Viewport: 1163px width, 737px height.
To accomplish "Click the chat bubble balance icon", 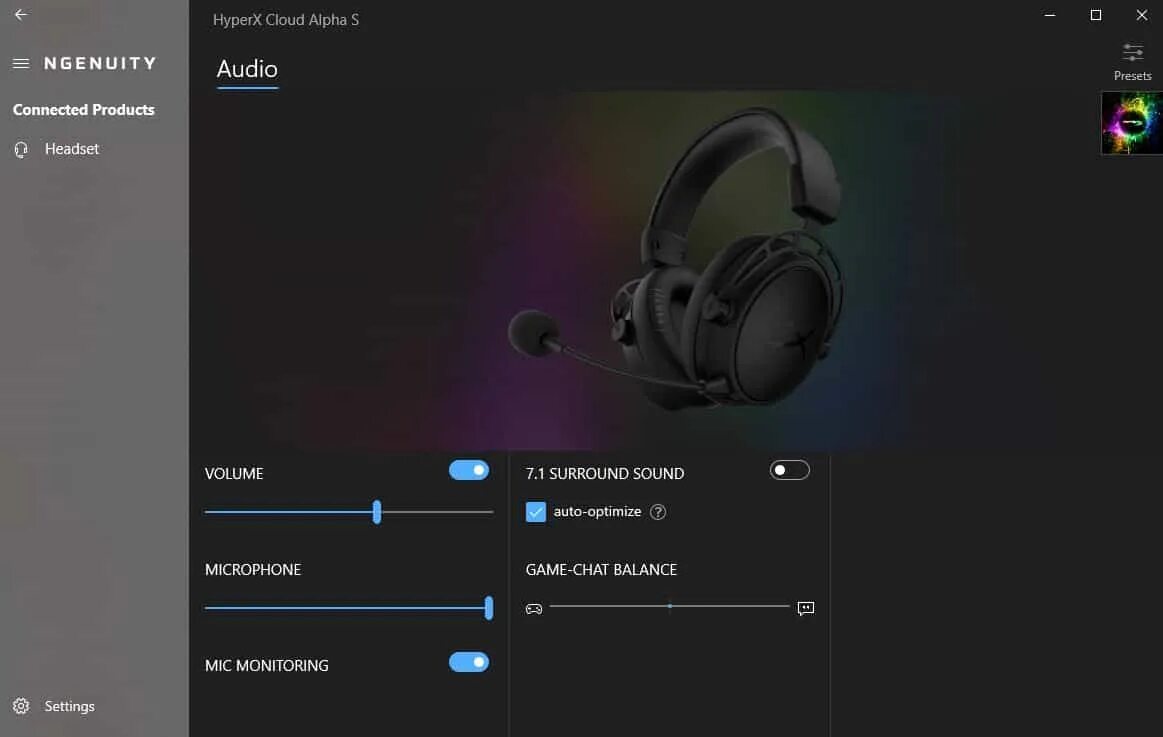I will click(x=805, y=609).
